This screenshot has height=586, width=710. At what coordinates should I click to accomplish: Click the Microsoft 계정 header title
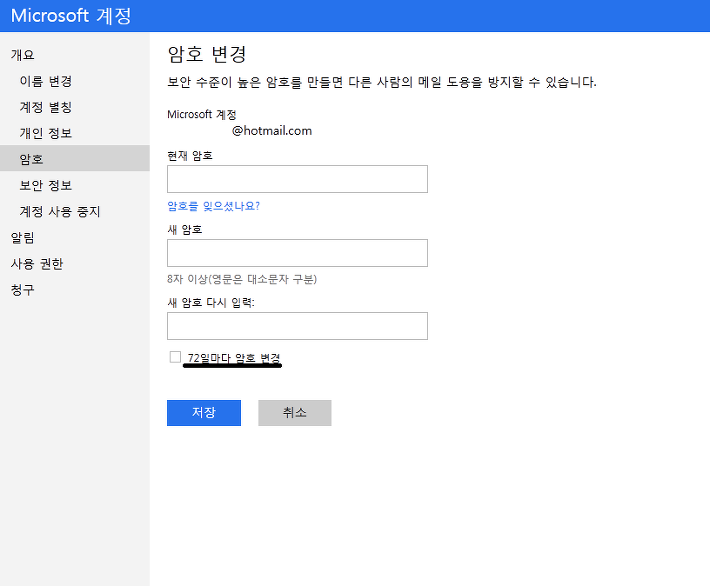click(71, 16)
